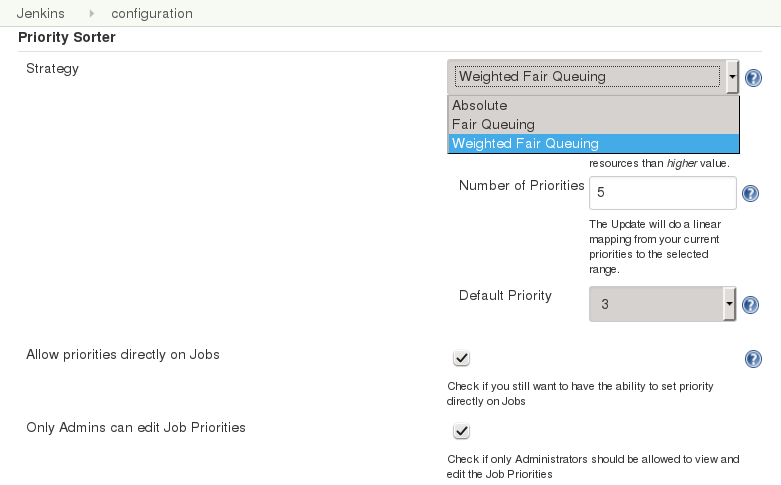
Task: Go to Jenkins home via breadcrumb
Action: click(41, 14)
